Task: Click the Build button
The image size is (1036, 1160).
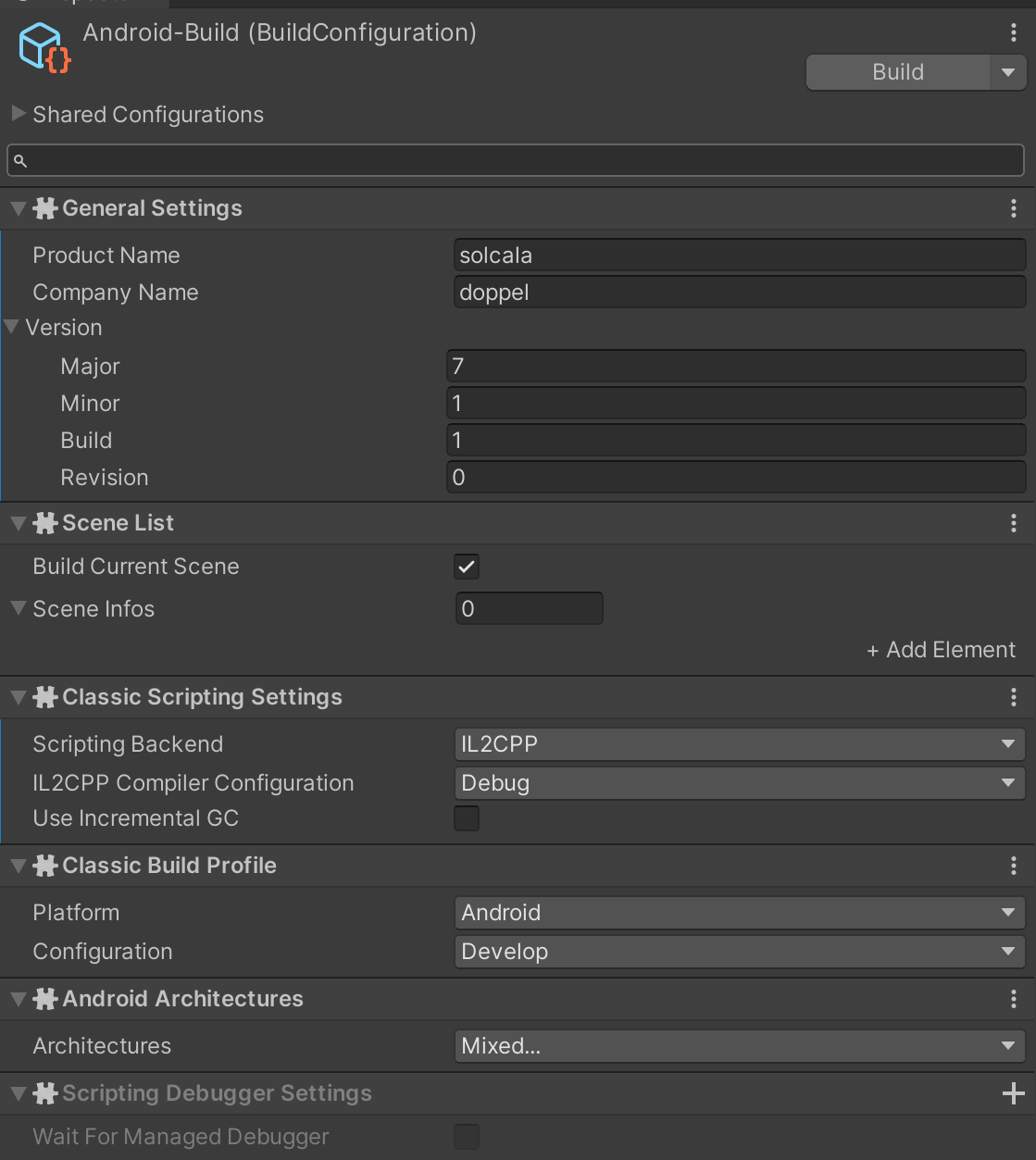Action: click(897, 72)
